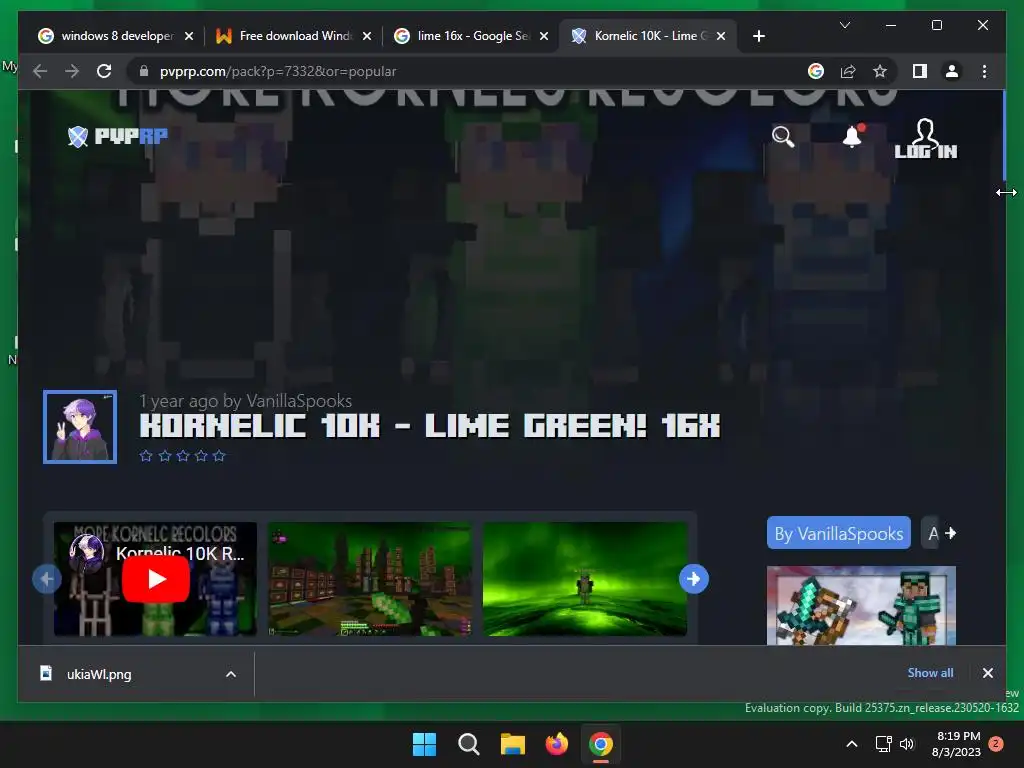Open the Windows Start menu
Screen dimensions: 1024x768
tap(424, 744)
